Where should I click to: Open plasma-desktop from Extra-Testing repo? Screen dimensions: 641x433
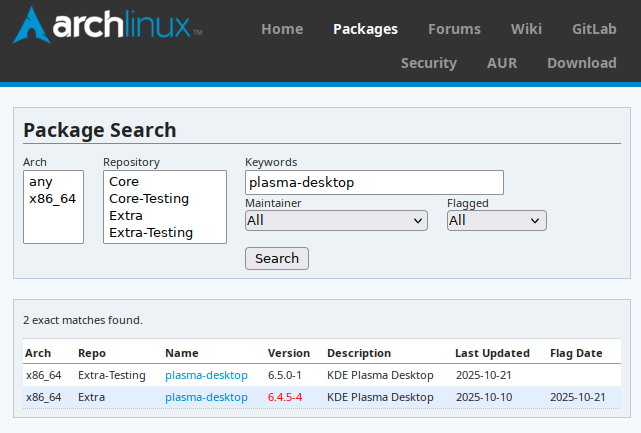pos(206,375)
